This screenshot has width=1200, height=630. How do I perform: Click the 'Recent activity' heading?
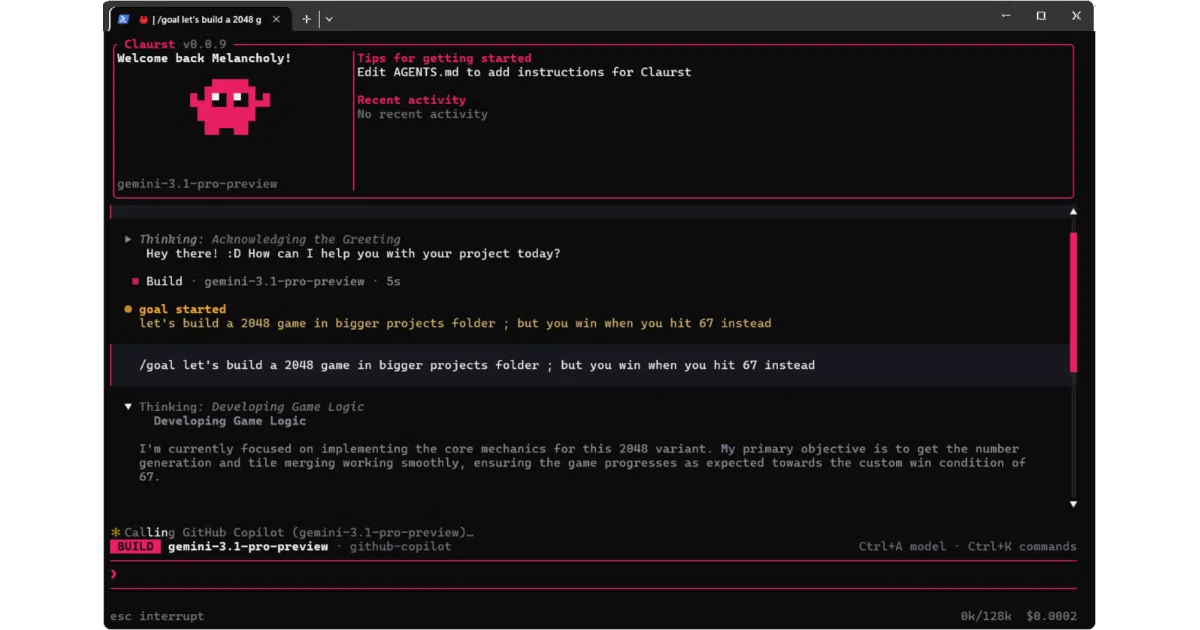tap(411, 100)
